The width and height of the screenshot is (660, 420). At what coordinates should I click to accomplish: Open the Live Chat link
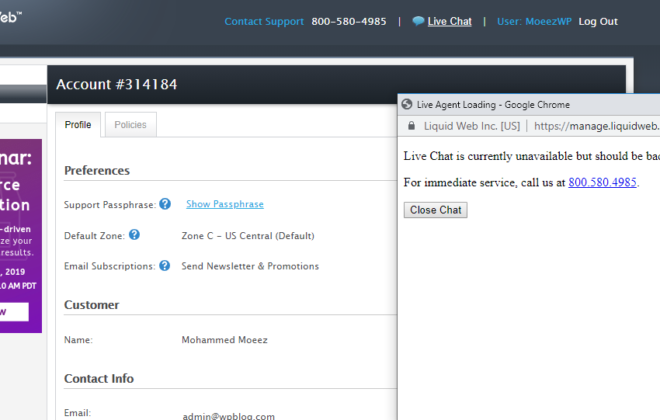click(450, 21)
